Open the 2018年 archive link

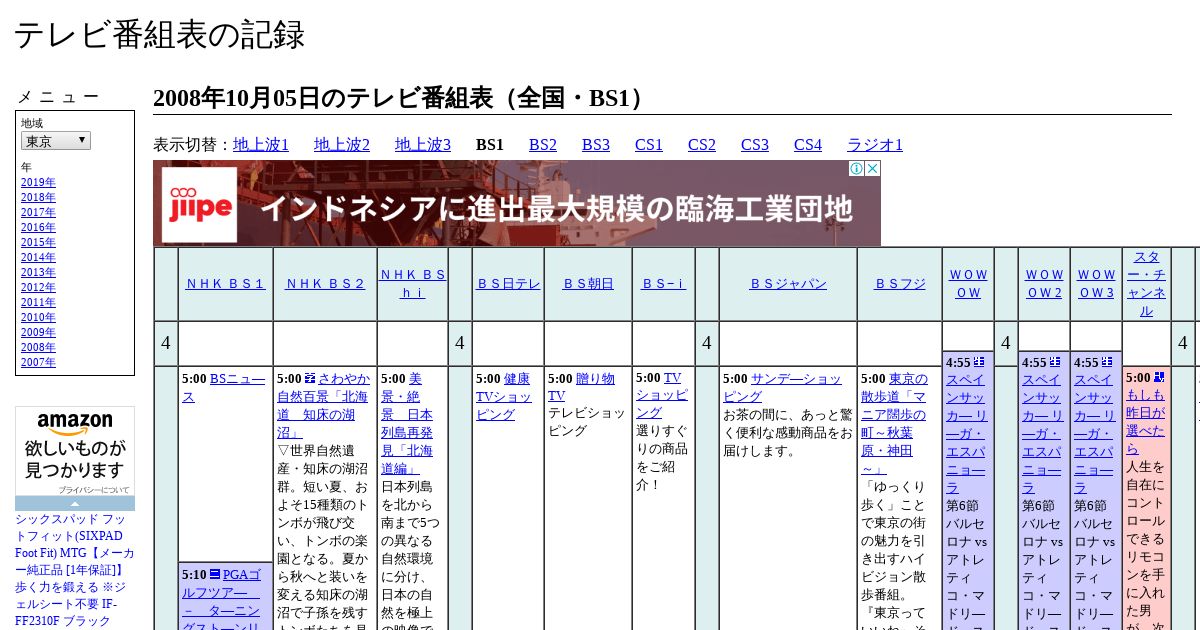(x=38, y=197)
